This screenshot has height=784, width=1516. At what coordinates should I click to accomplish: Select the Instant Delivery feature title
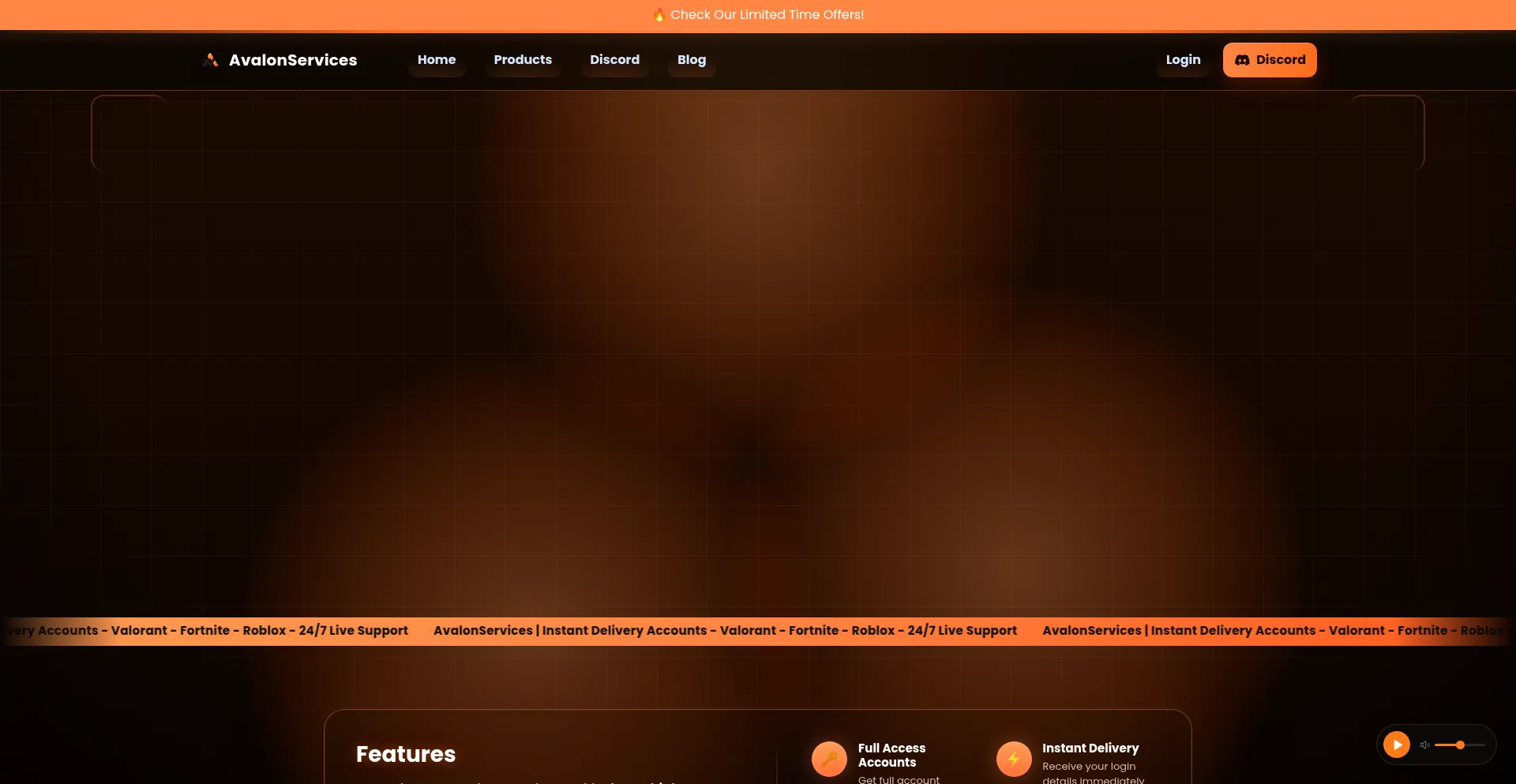pos(1090,748)
